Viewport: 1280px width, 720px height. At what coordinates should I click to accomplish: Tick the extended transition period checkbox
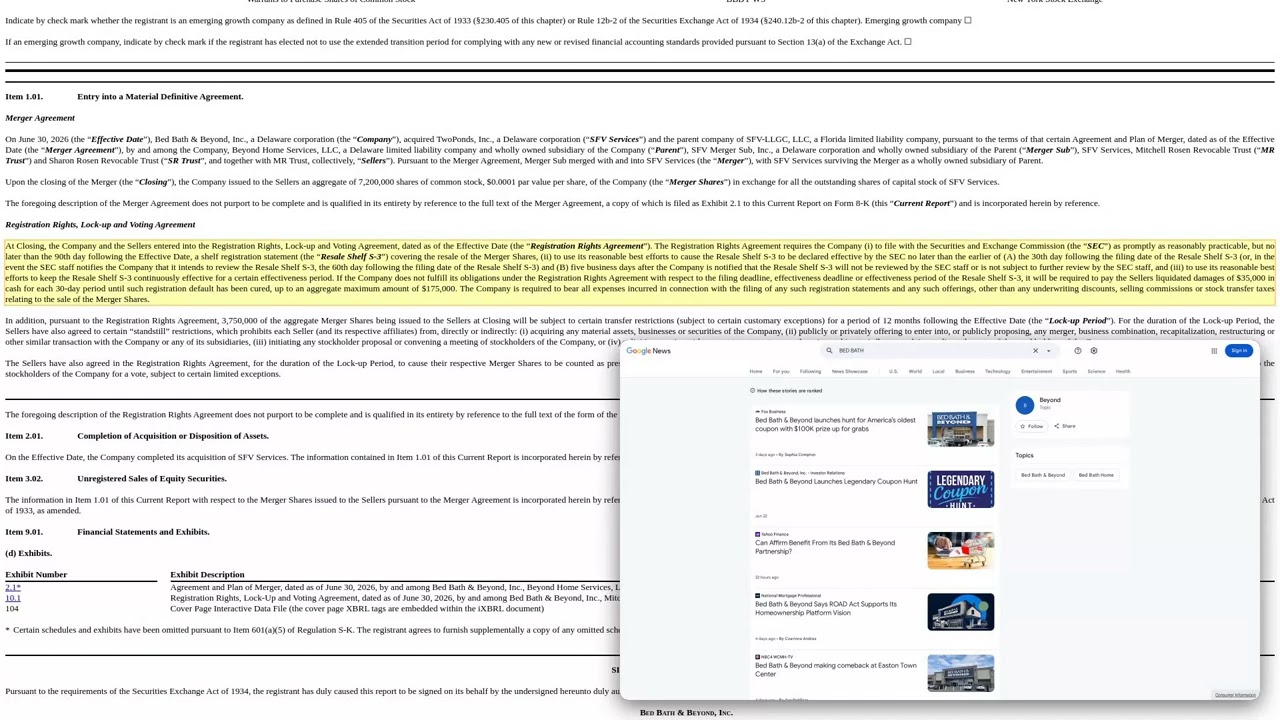pyautogui.click(x=908, y=42)
